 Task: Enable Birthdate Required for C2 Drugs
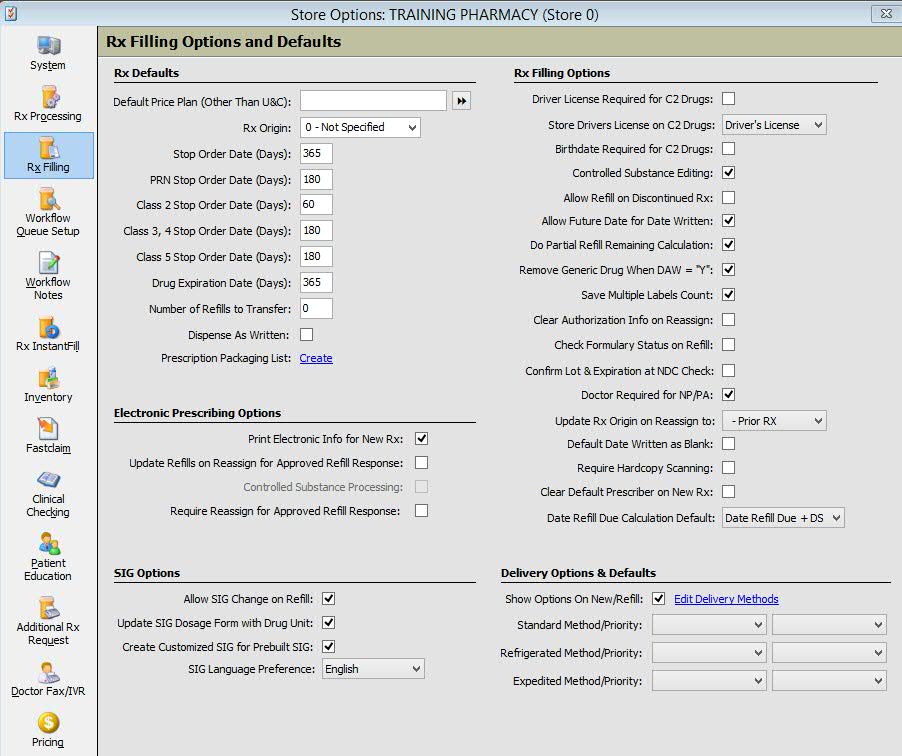[x=728, y=148]
